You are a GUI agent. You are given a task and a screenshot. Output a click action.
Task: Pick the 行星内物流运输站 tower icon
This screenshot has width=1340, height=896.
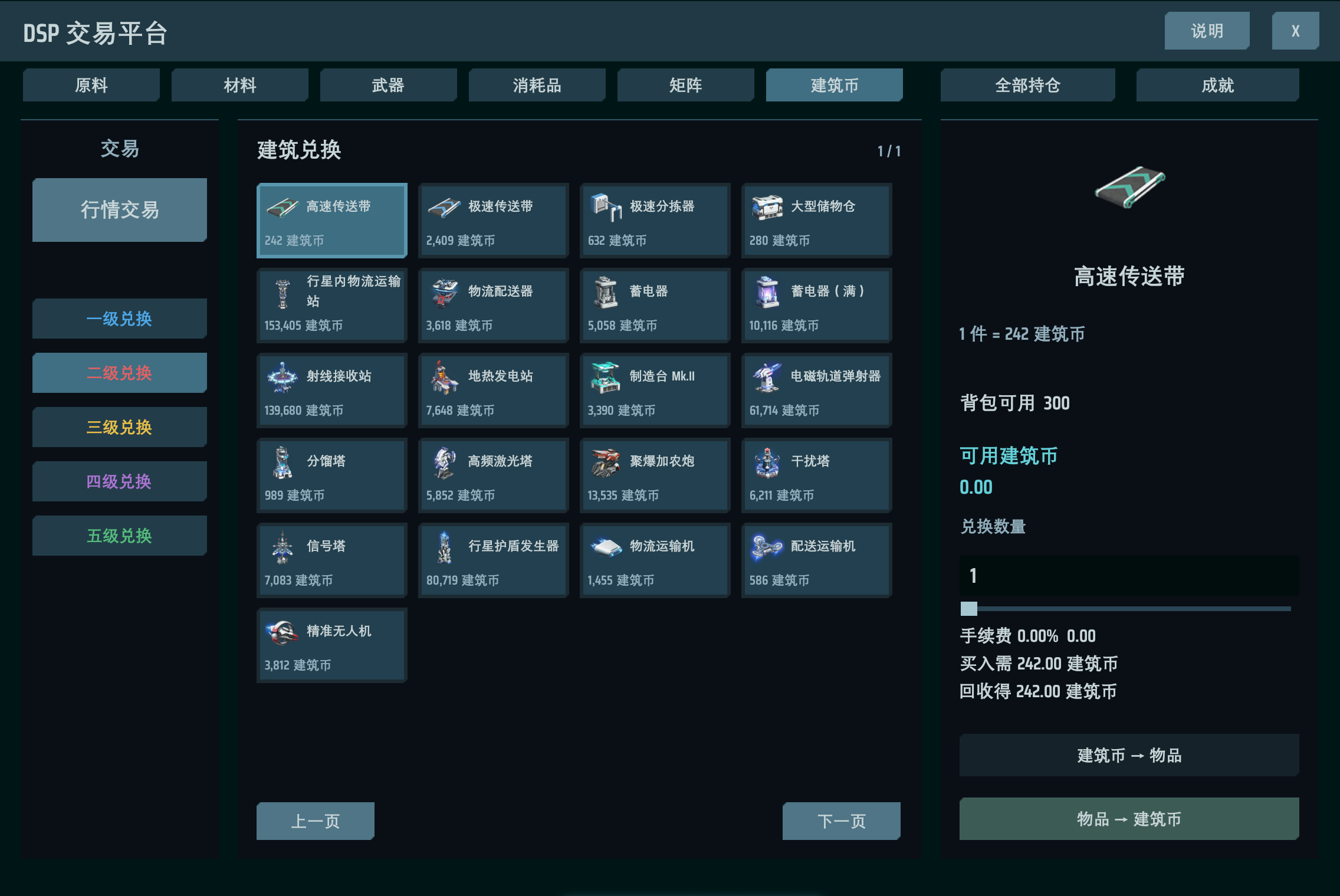tap(283, 293)
